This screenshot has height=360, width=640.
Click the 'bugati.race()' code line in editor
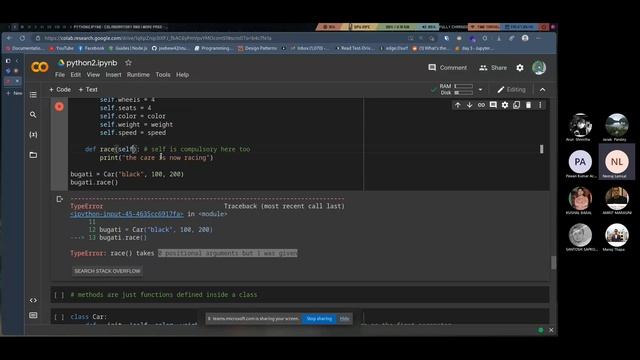94,182
